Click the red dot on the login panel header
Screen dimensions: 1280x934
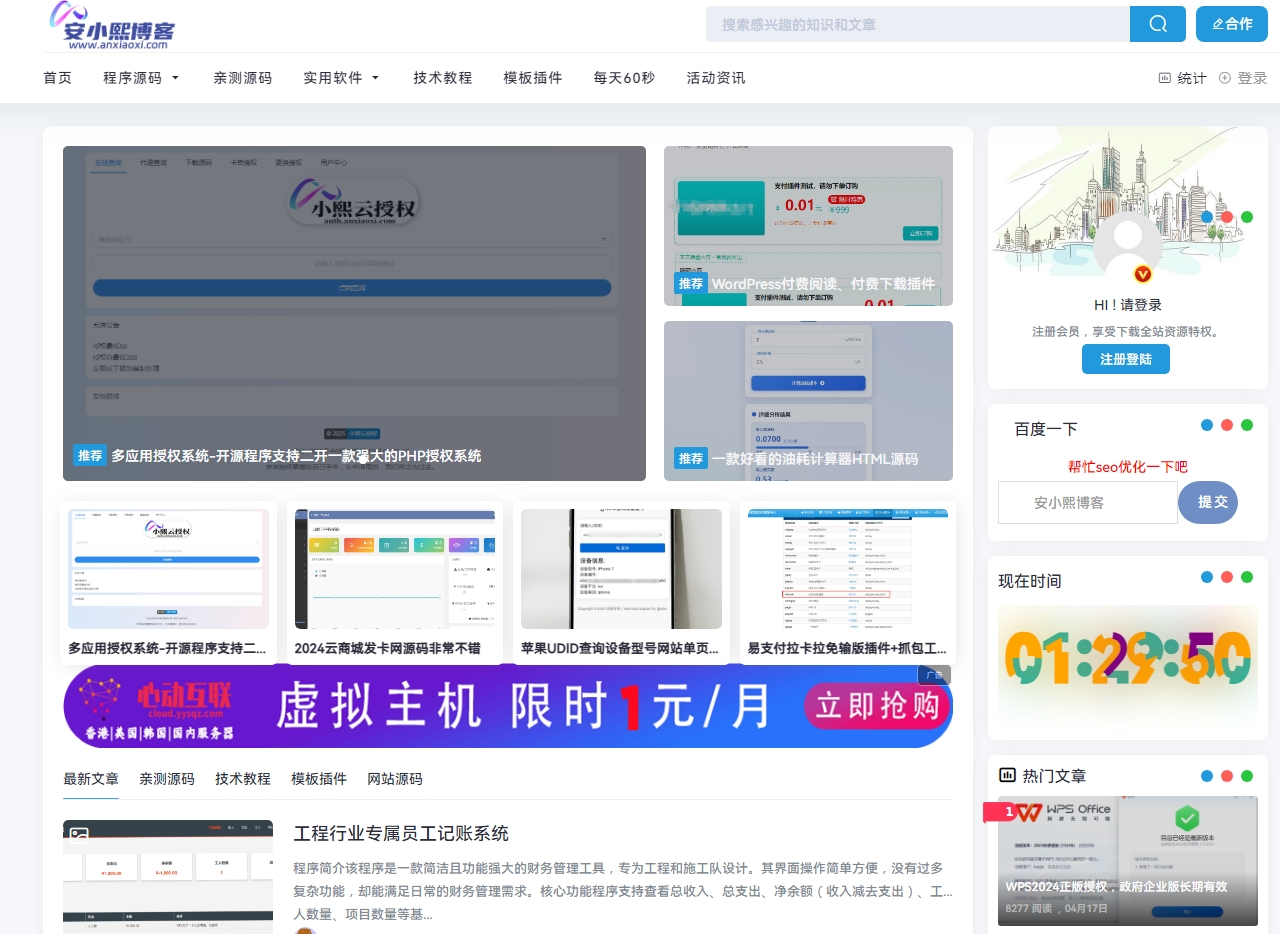point(1226,216)
